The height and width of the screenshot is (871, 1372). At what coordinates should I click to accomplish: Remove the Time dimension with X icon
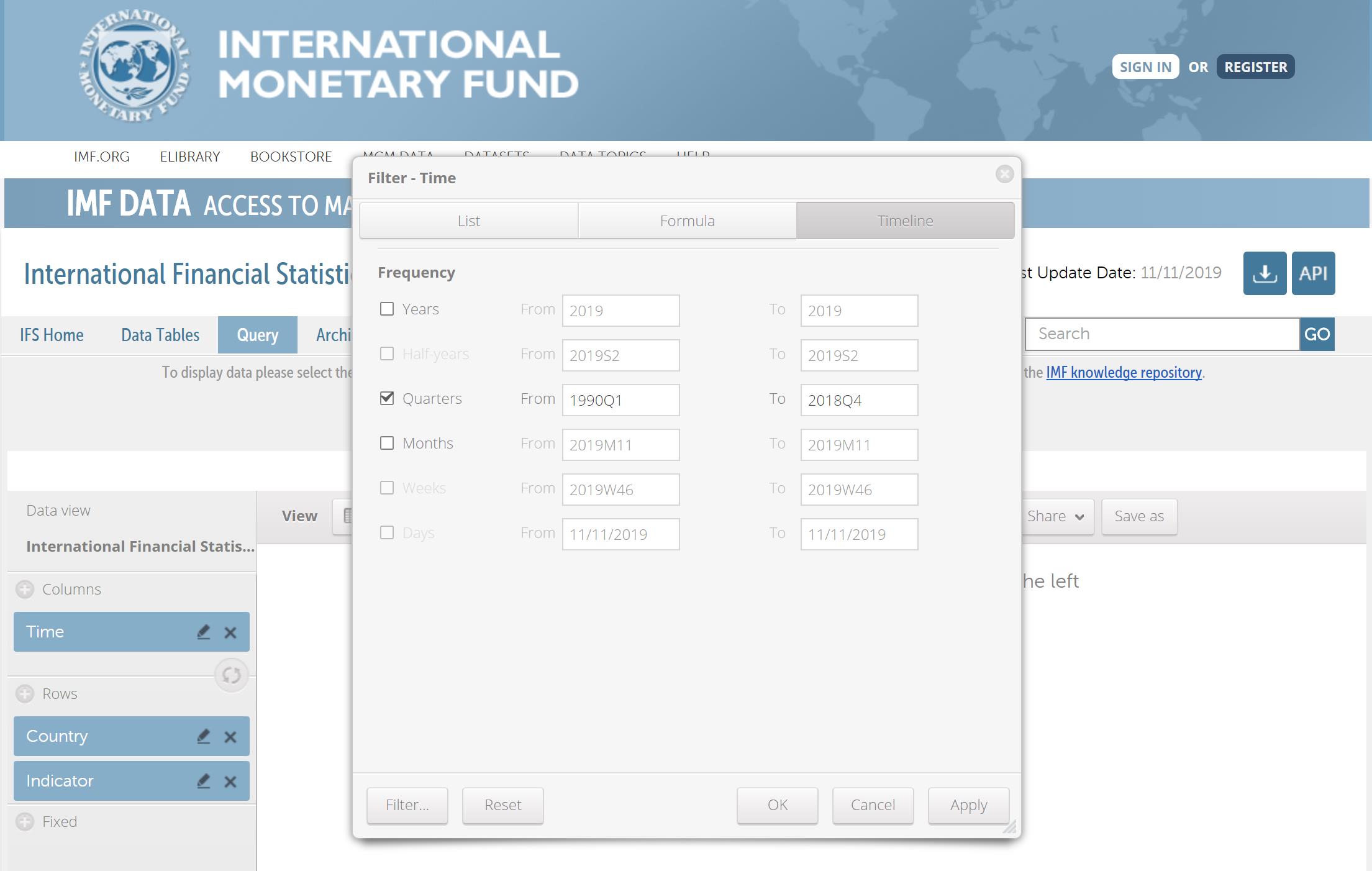[x=230, y=632]
